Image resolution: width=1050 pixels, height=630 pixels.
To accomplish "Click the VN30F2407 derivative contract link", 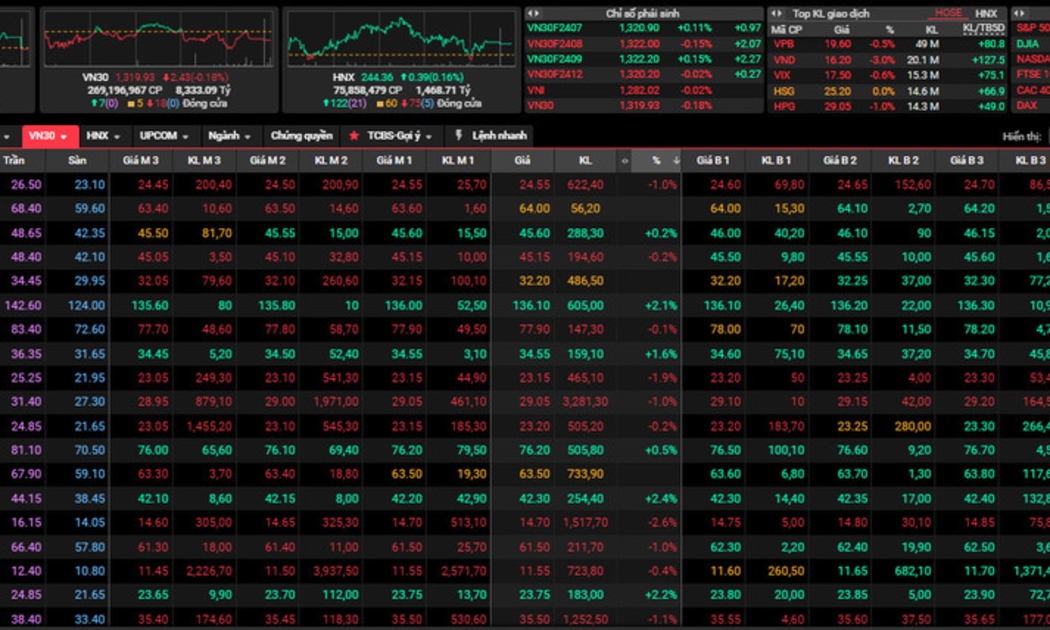I will [x=553, y=28].
